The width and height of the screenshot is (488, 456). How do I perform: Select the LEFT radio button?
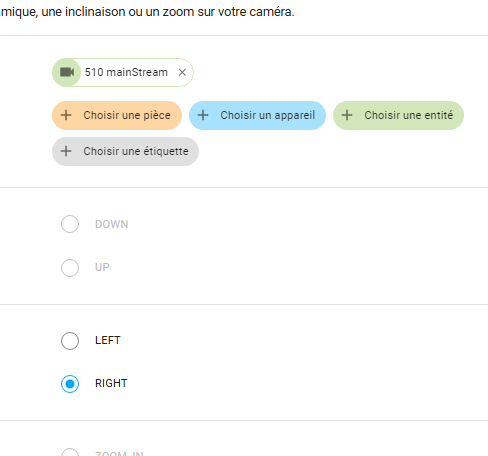pyautogui.click(x=70, y=341)
